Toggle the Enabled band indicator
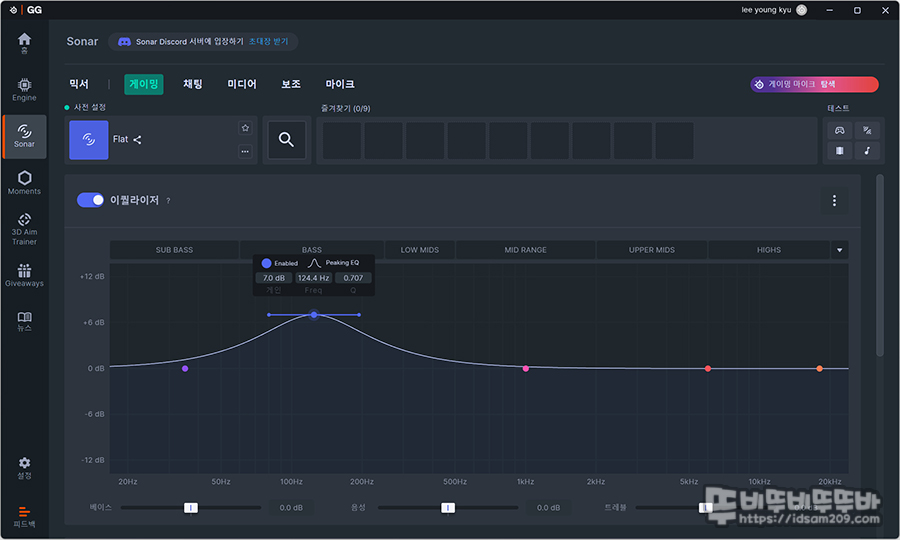Screen dimensions: 900x540 (x=266, y=263)
